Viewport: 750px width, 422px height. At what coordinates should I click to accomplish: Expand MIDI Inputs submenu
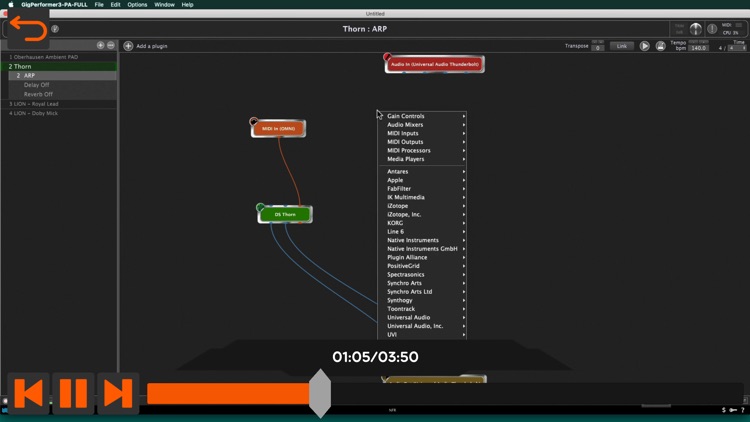(422, 133)
